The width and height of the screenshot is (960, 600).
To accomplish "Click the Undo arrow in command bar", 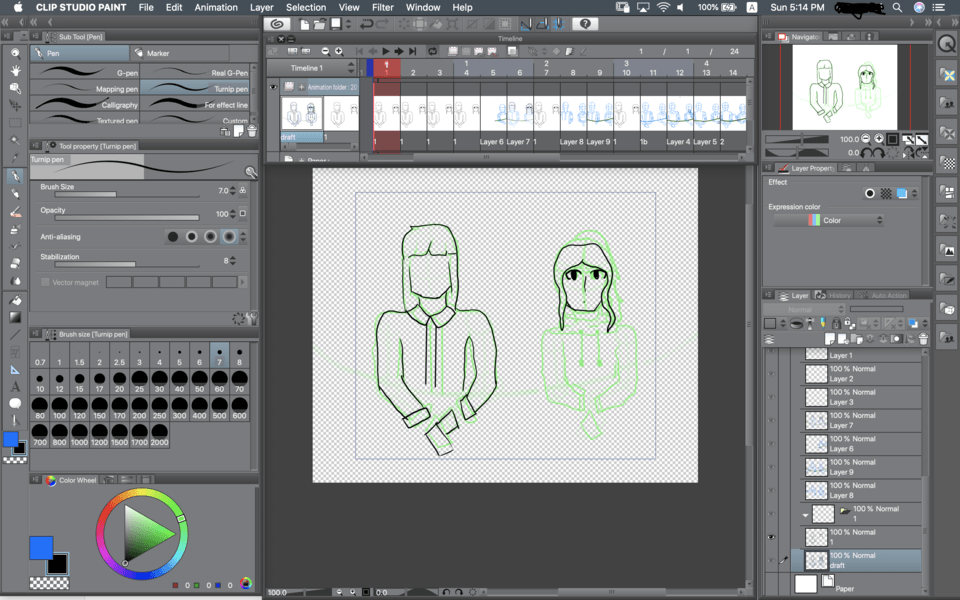I will tap(366, 24).
